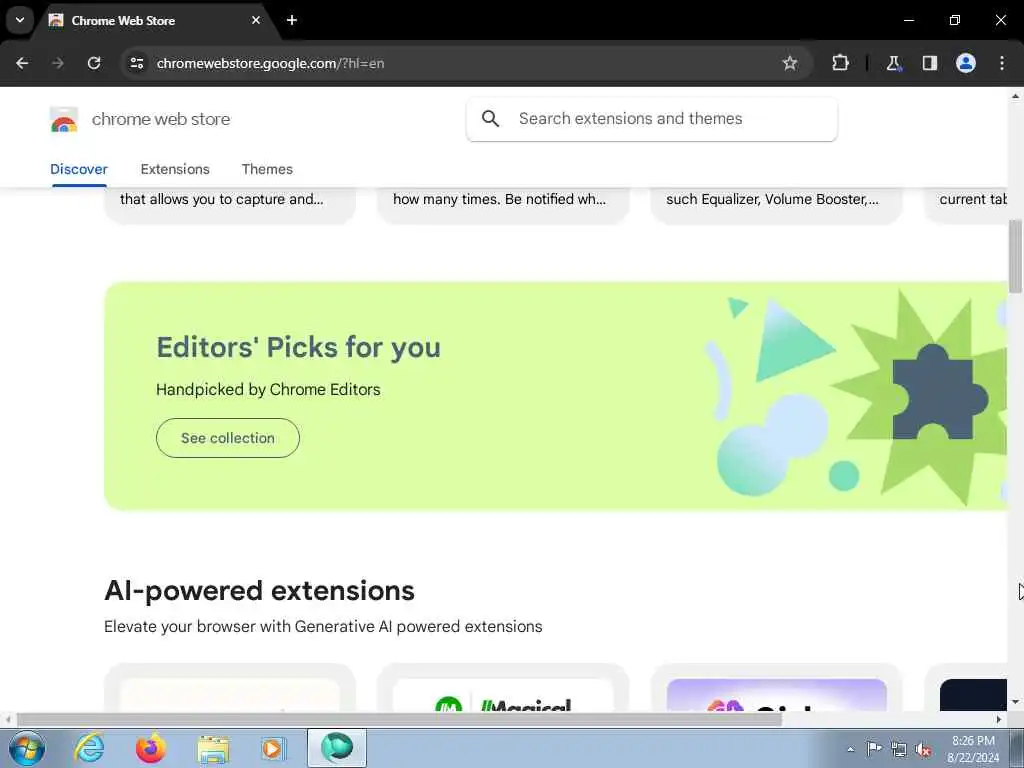Show hidden tray icons arrow

(850, 749)
